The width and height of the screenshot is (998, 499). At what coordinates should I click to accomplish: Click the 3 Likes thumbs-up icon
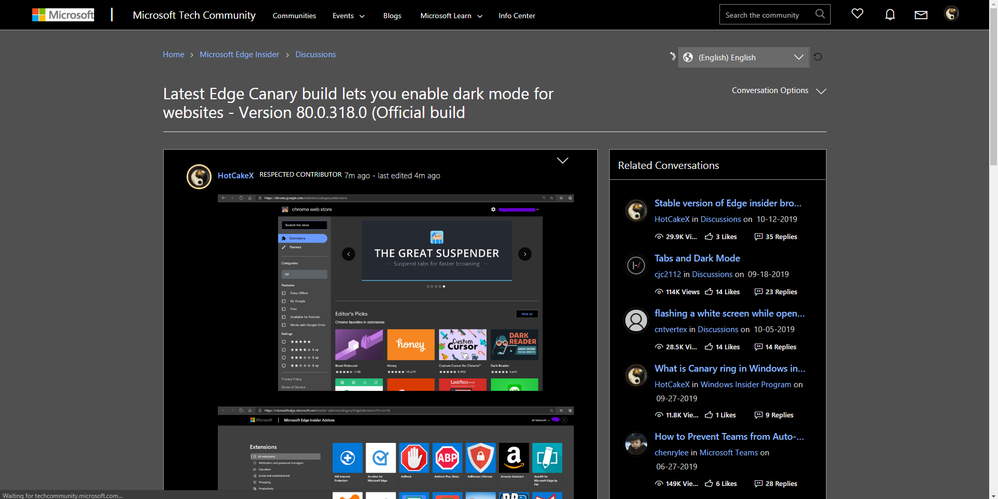click(x=708, y=237)
